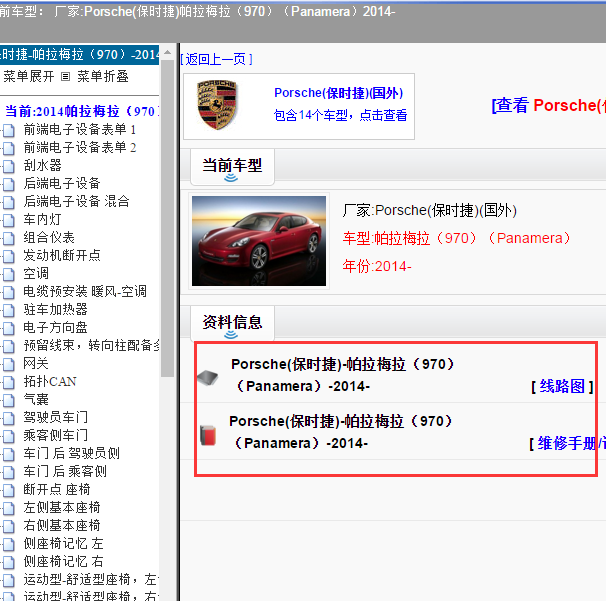
Task: Click document icon next to 空调
Action: (9, 274)
